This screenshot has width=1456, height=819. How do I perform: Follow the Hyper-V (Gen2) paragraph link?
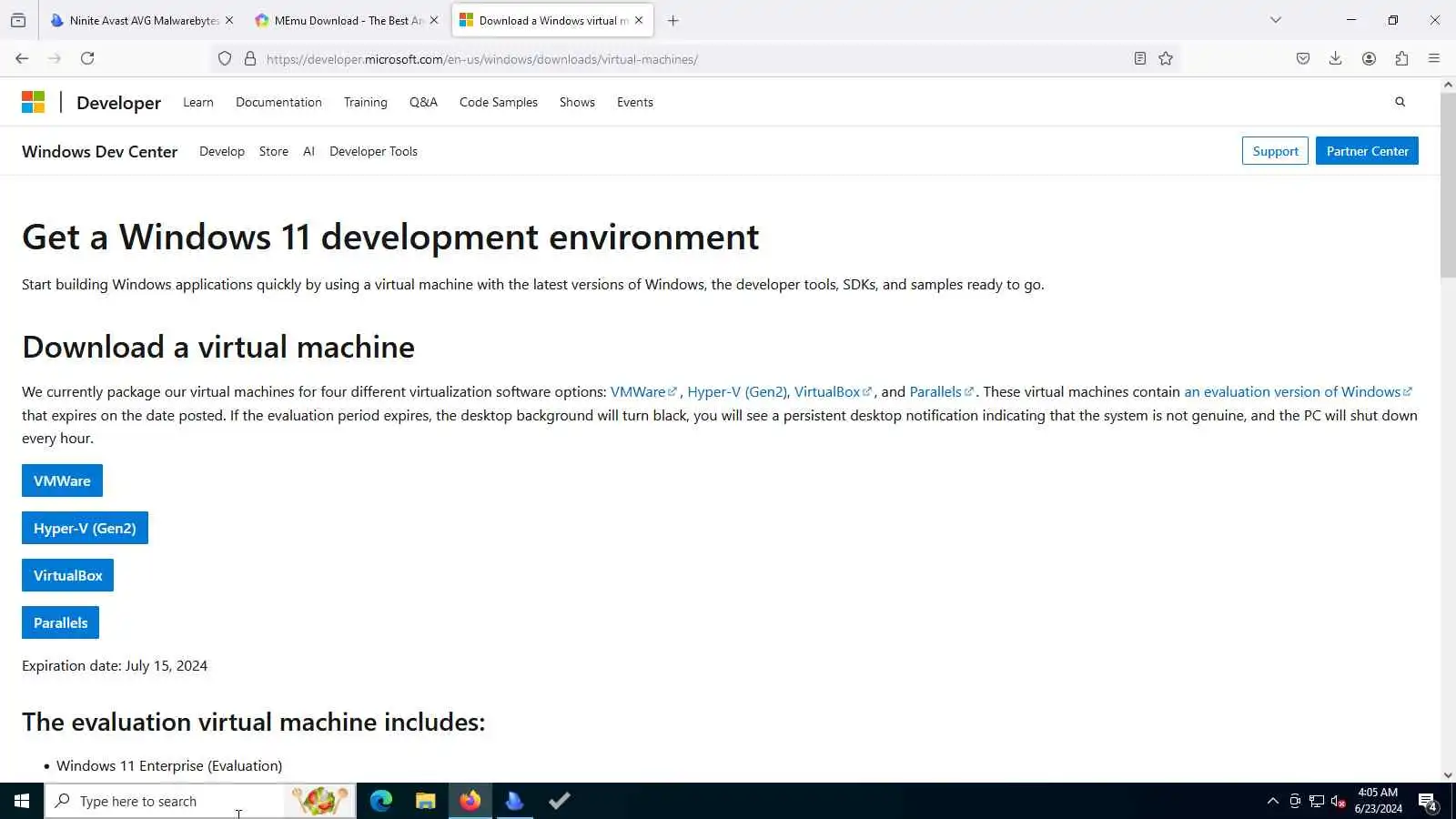pyautogui.click(x=737, y=391)
